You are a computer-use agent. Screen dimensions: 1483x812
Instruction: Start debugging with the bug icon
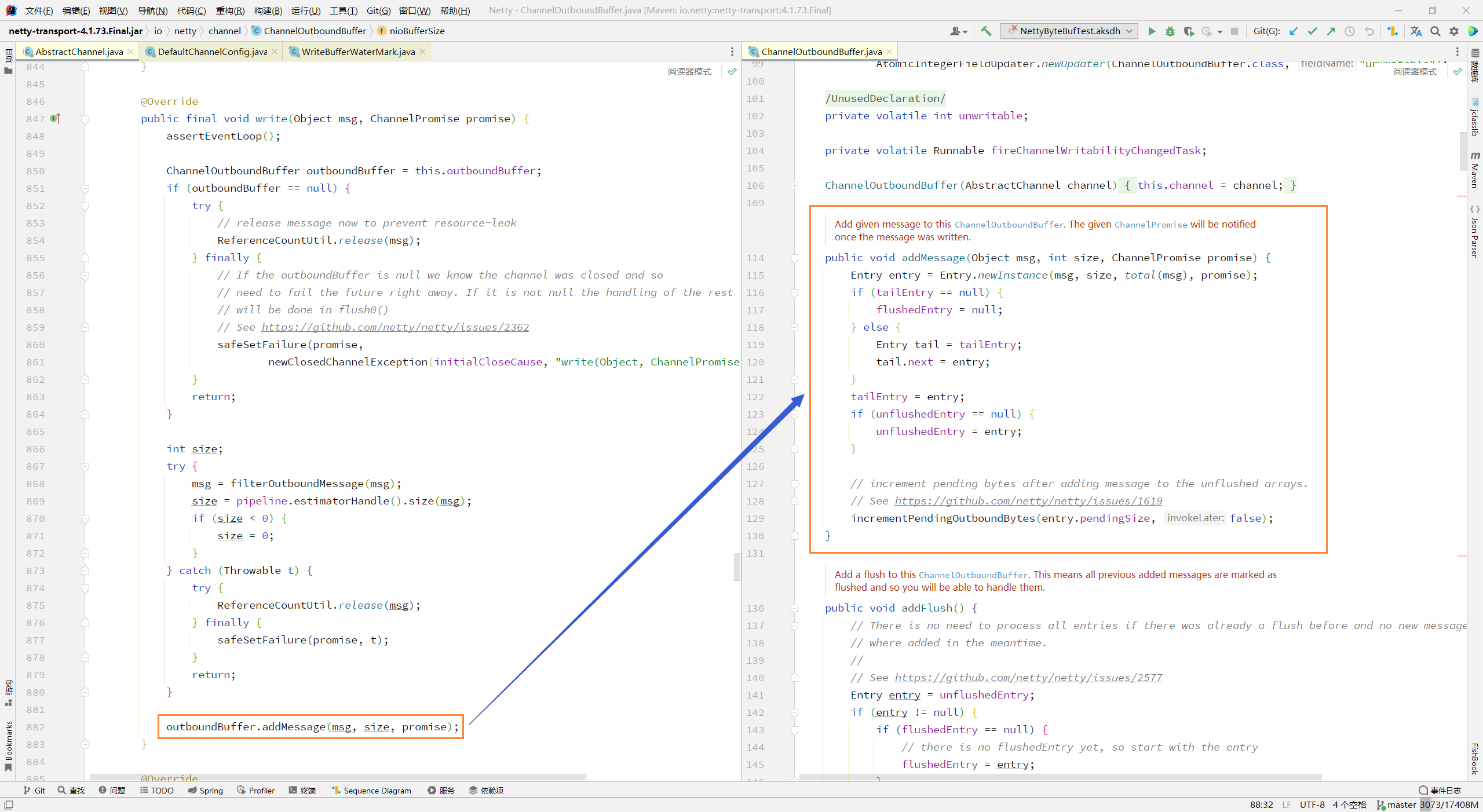click(1170, 31)
